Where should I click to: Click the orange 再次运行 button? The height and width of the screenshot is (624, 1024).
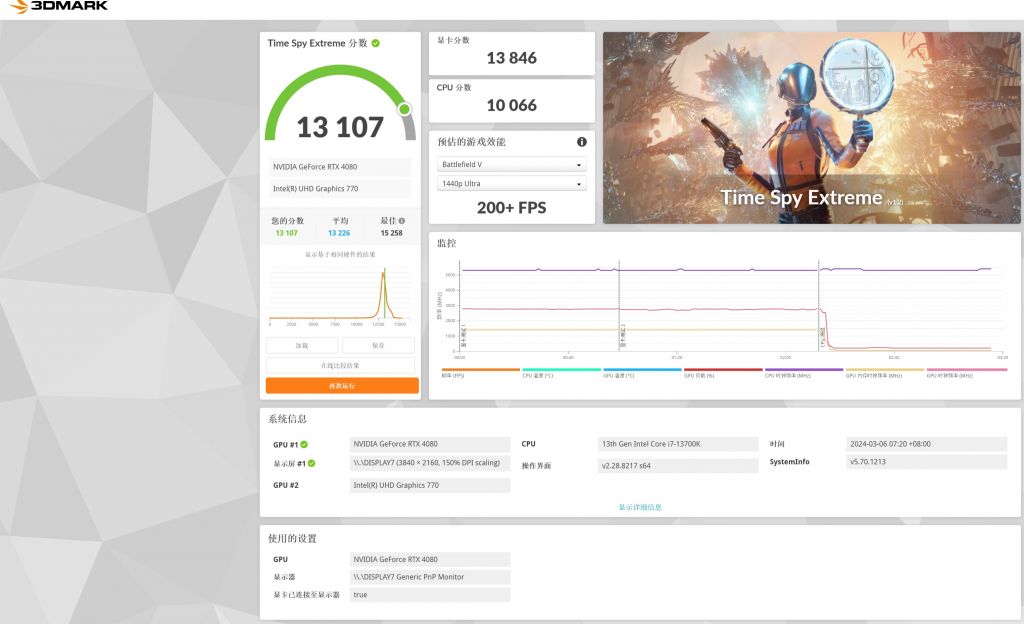[x=339, y=385]
